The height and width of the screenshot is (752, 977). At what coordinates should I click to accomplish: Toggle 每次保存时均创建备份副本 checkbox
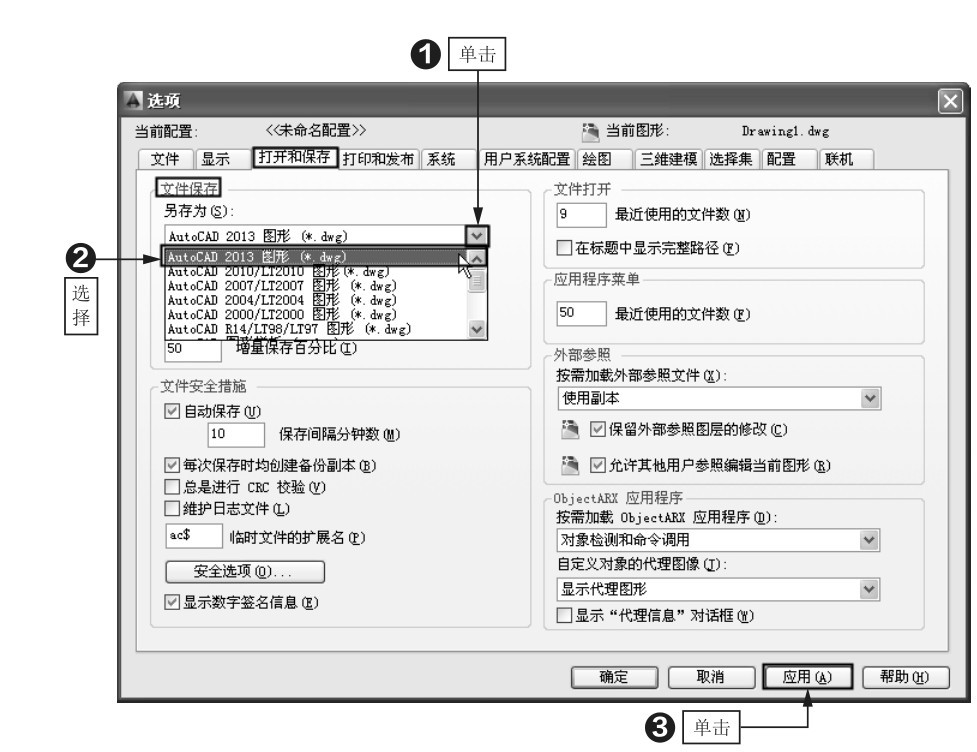coord(171,465)
